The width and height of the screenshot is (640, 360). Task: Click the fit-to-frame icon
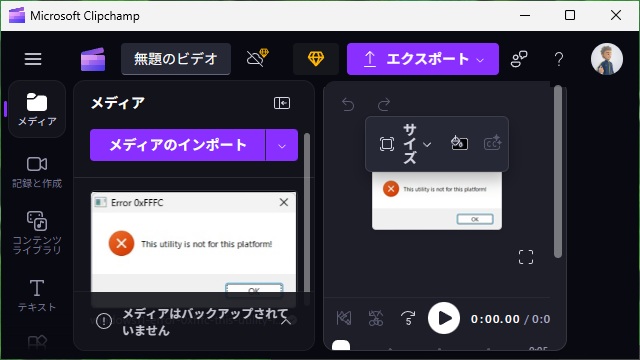pyautogui.click(x=387, y=144)
